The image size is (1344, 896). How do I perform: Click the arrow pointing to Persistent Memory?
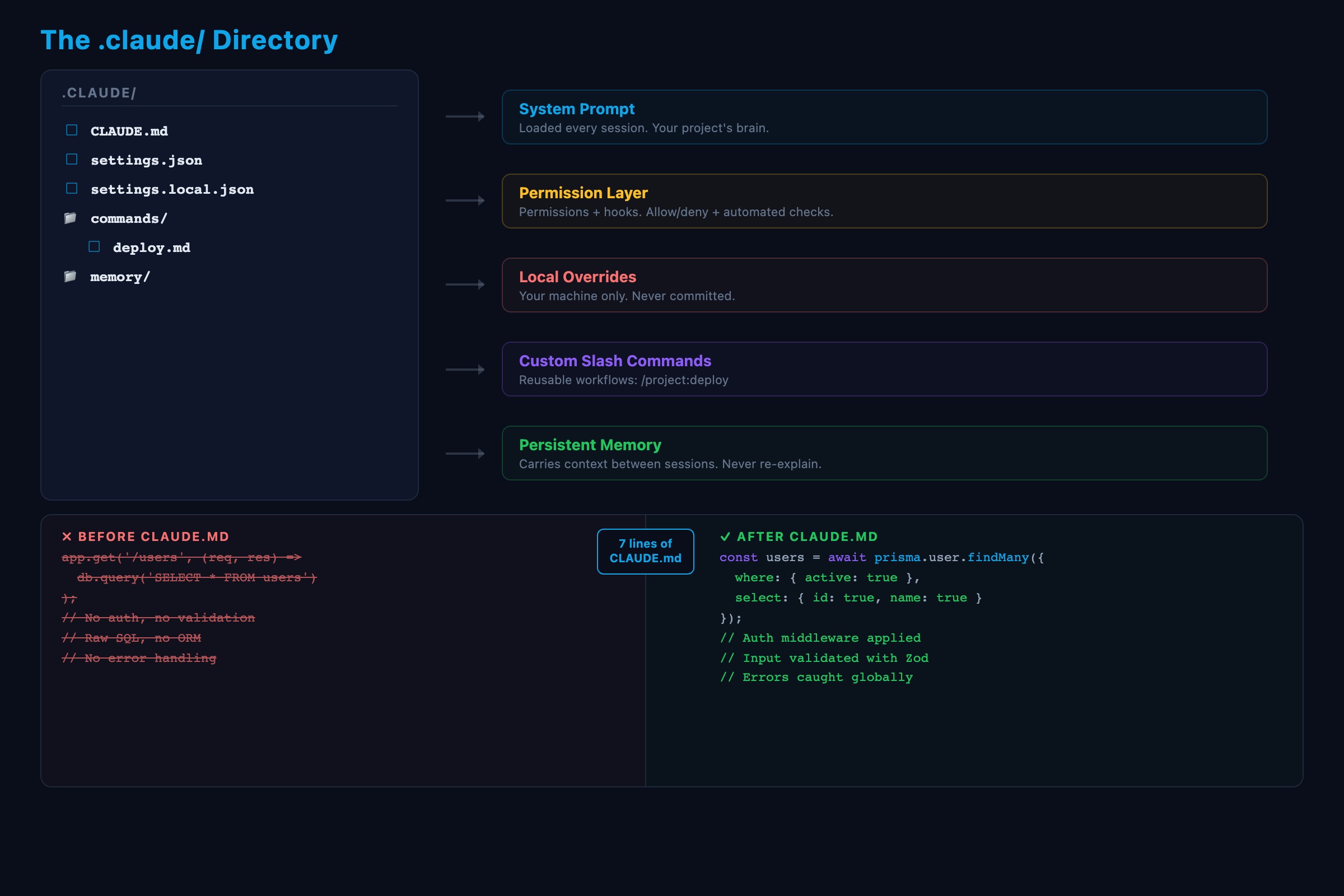point(464,453)
